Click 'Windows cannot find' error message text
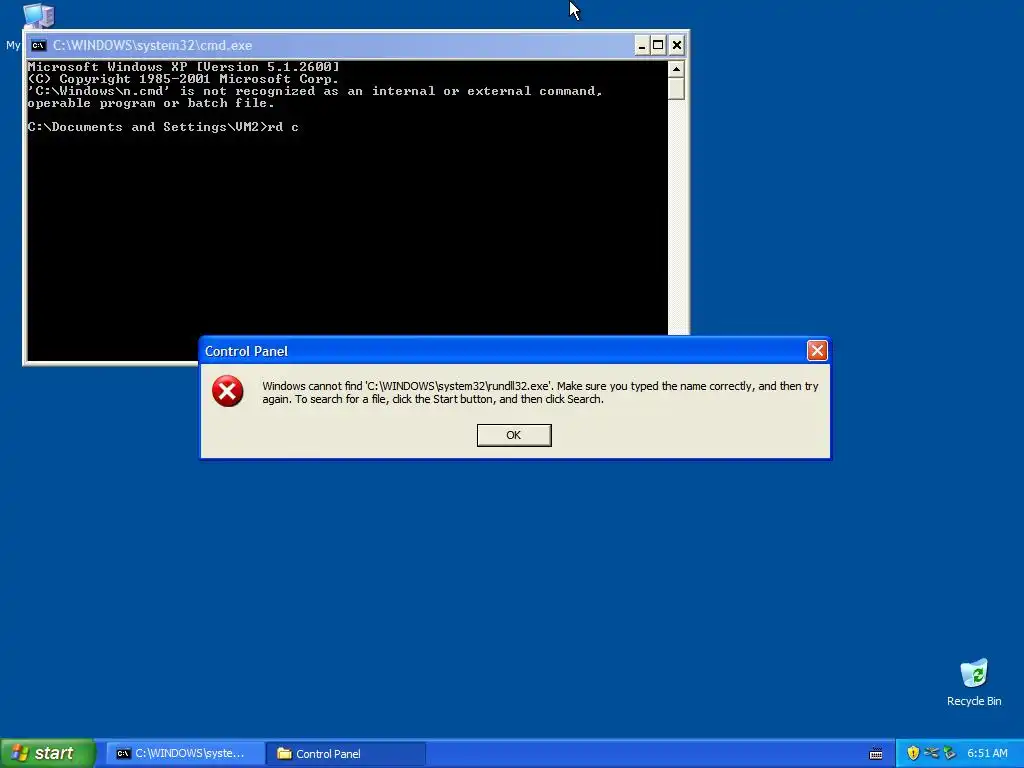Screen dimensions: 1024x768 tap(540, 392)
